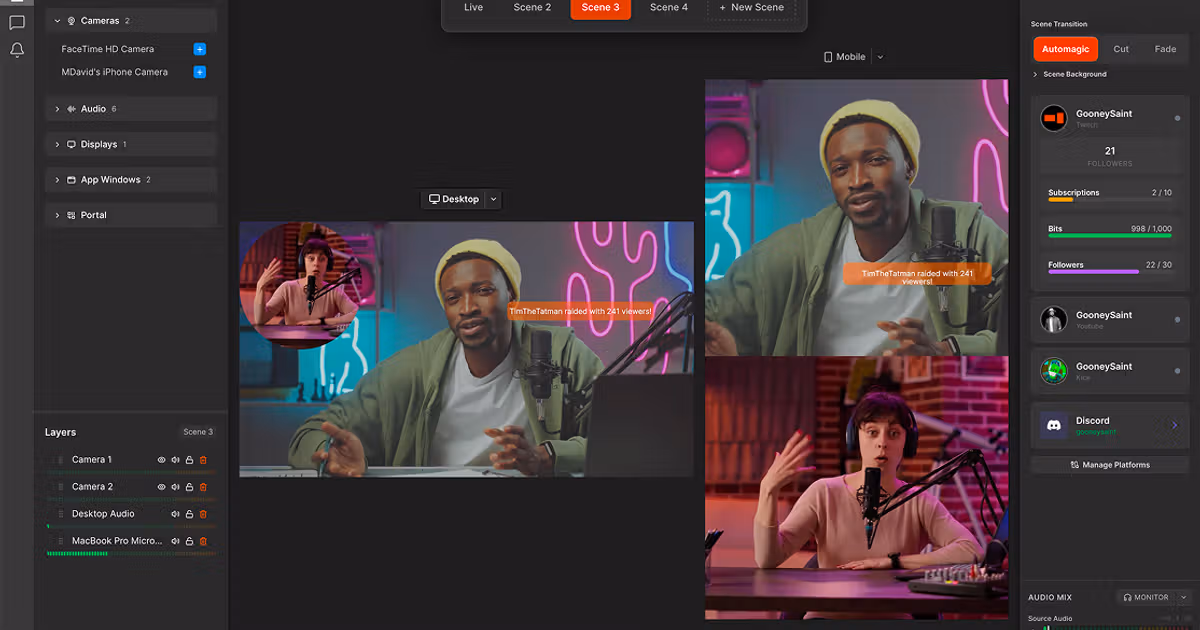Choose the Fade transition

click(x=1165, y=49)
